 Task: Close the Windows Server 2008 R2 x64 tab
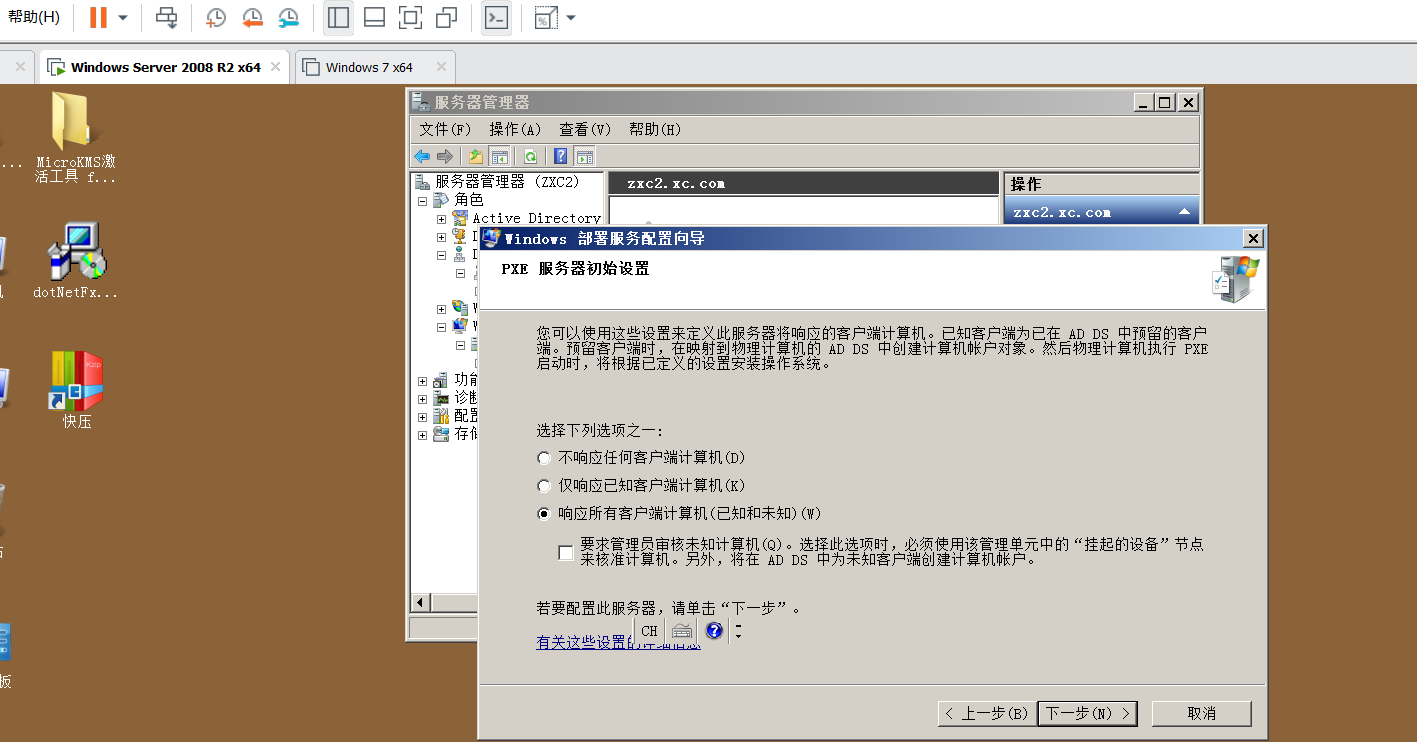(277, 67)
